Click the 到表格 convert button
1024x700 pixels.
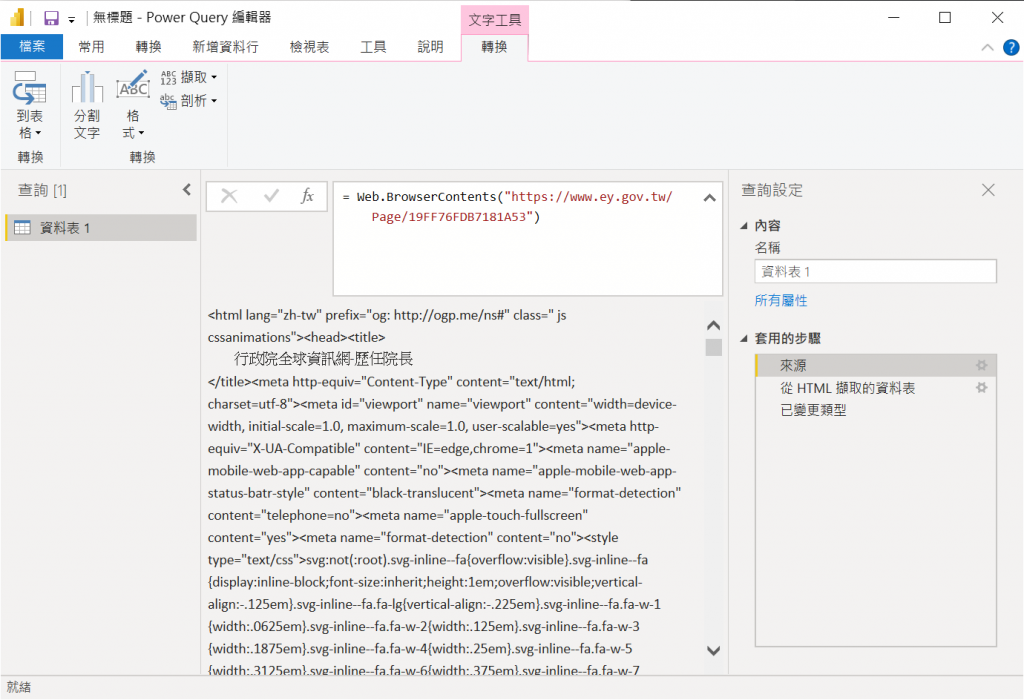pyautogui.click(x=30, y=105)
